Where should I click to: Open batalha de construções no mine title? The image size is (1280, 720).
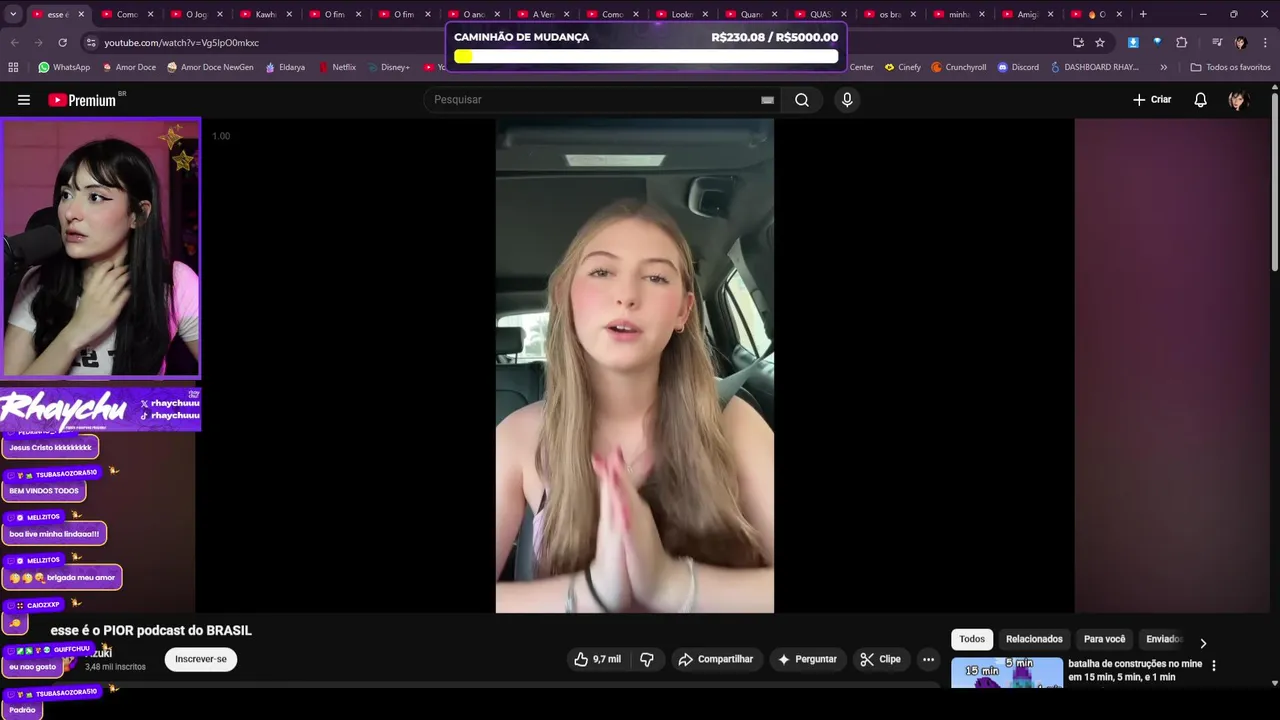1135,670
